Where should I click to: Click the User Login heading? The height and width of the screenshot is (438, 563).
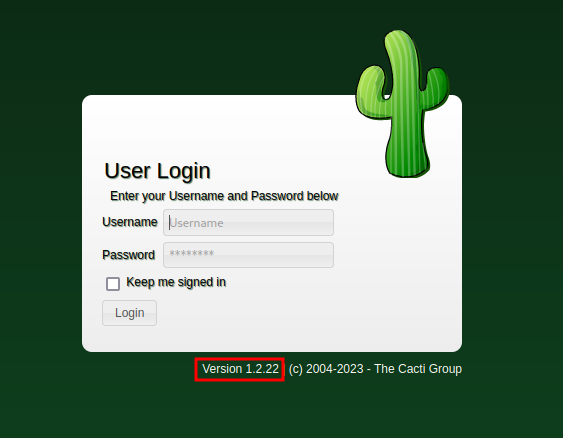(x=157, y=171)
